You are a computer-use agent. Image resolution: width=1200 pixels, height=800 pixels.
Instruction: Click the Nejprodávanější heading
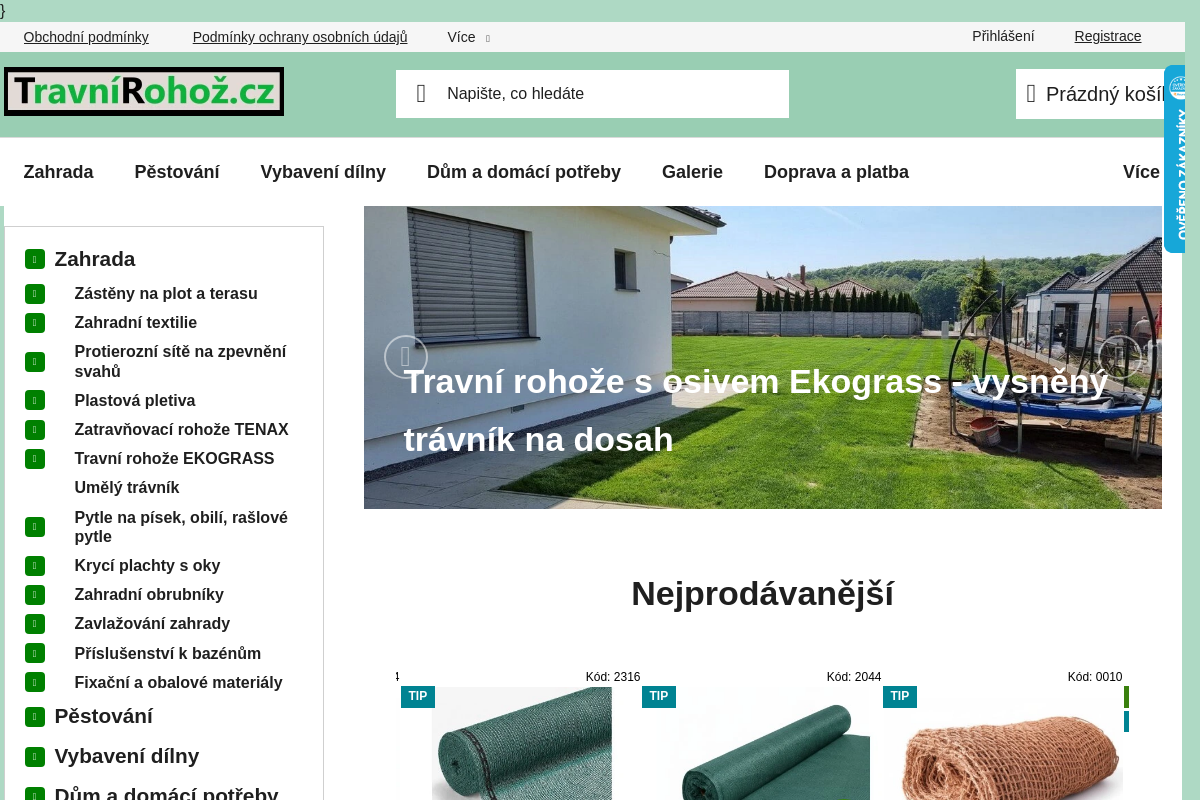tap(762, 594)
